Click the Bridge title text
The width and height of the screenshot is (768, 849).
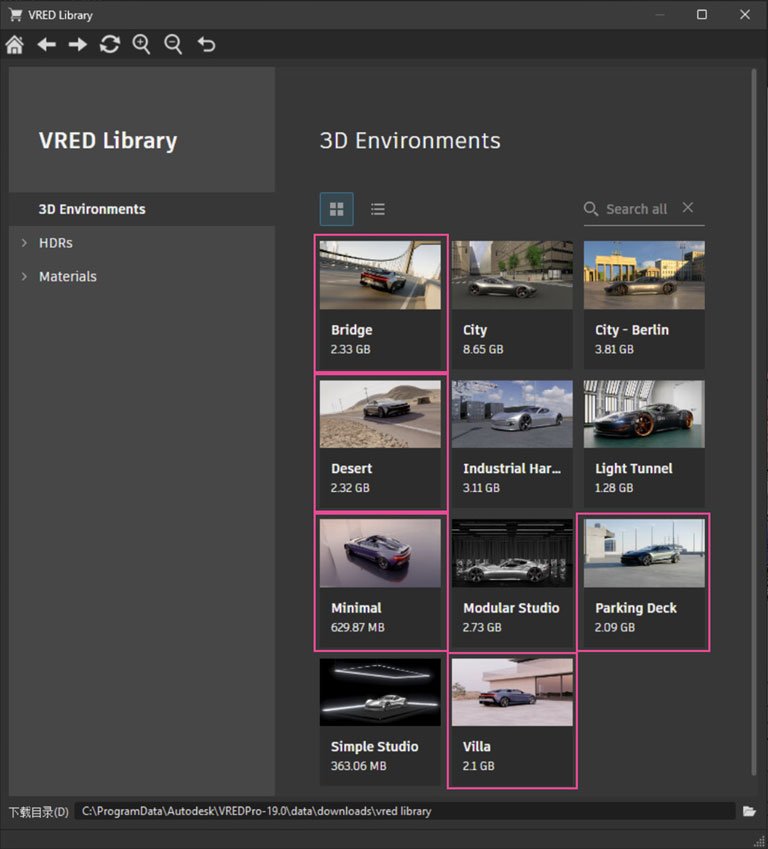pyautogui.click(x=352, y=330)
